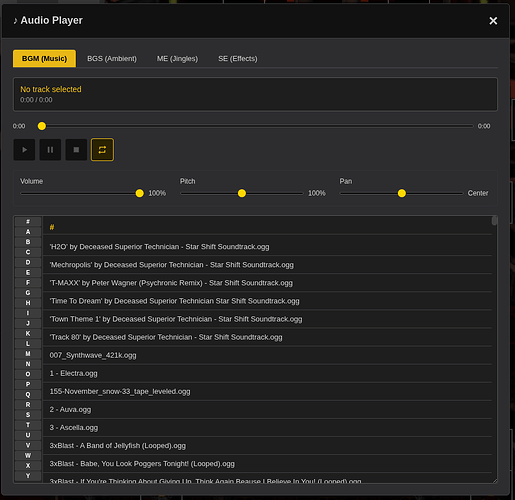Jump to letter S in index
Image resolution: width=515 pixels, height=500 pixels.
(28, 415)
